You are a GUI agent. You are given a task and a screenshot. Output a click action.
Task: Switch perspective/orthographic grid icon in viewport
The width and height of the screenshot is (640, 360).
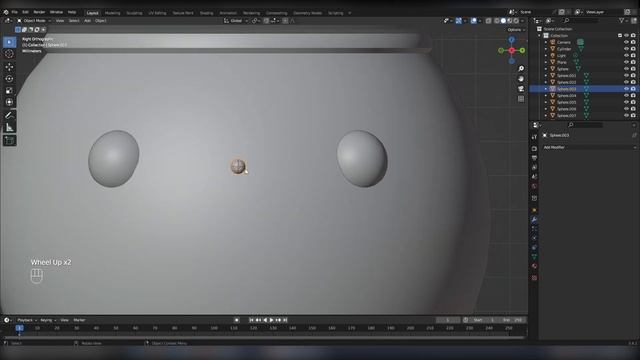521,99
